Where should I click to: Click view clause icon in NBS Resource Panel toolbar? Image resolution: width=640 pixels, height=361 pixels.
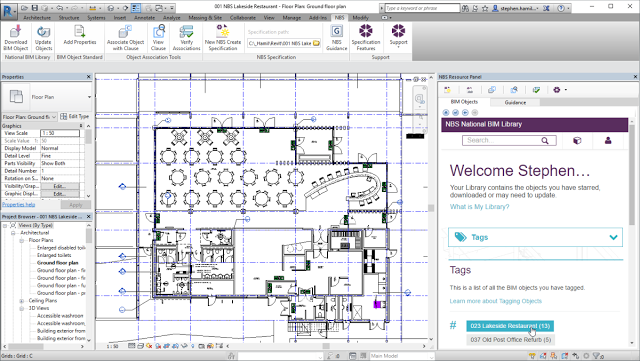514,90
